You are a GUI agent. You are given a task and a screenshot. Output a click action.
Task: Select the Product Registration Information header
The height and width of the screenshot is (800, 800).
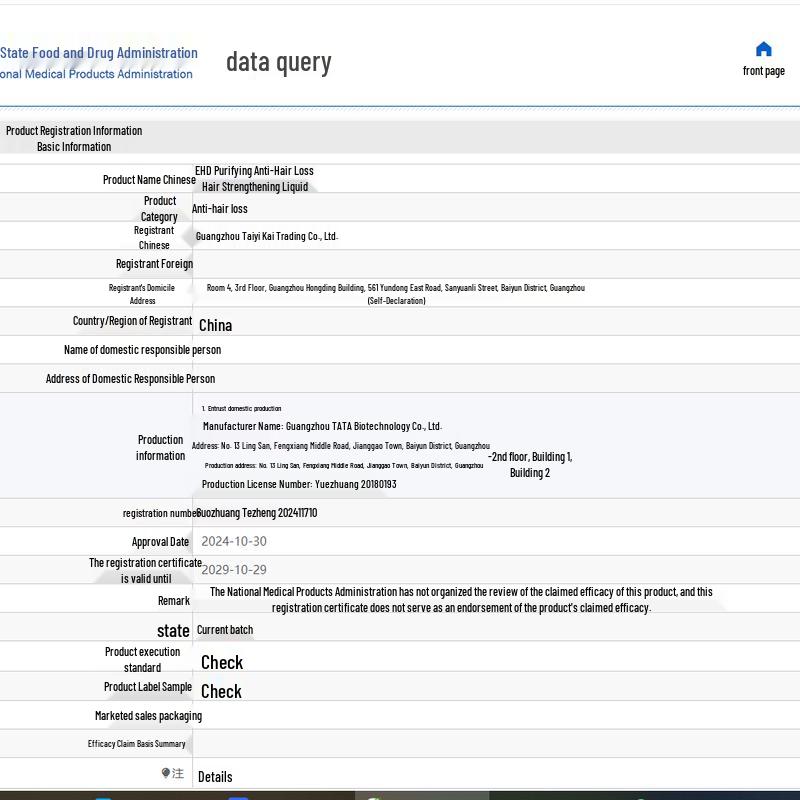coord(74,130)
